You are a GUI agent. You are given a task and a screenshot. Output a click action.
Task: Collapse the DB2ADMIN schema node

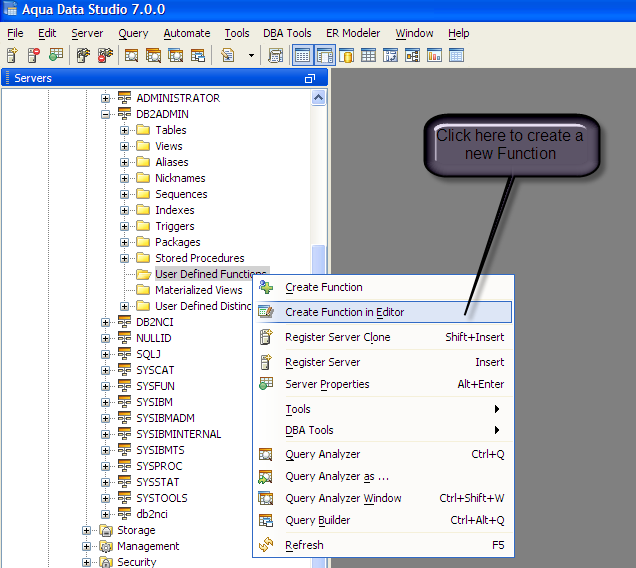pyautogui.click(x=105, y=114)
